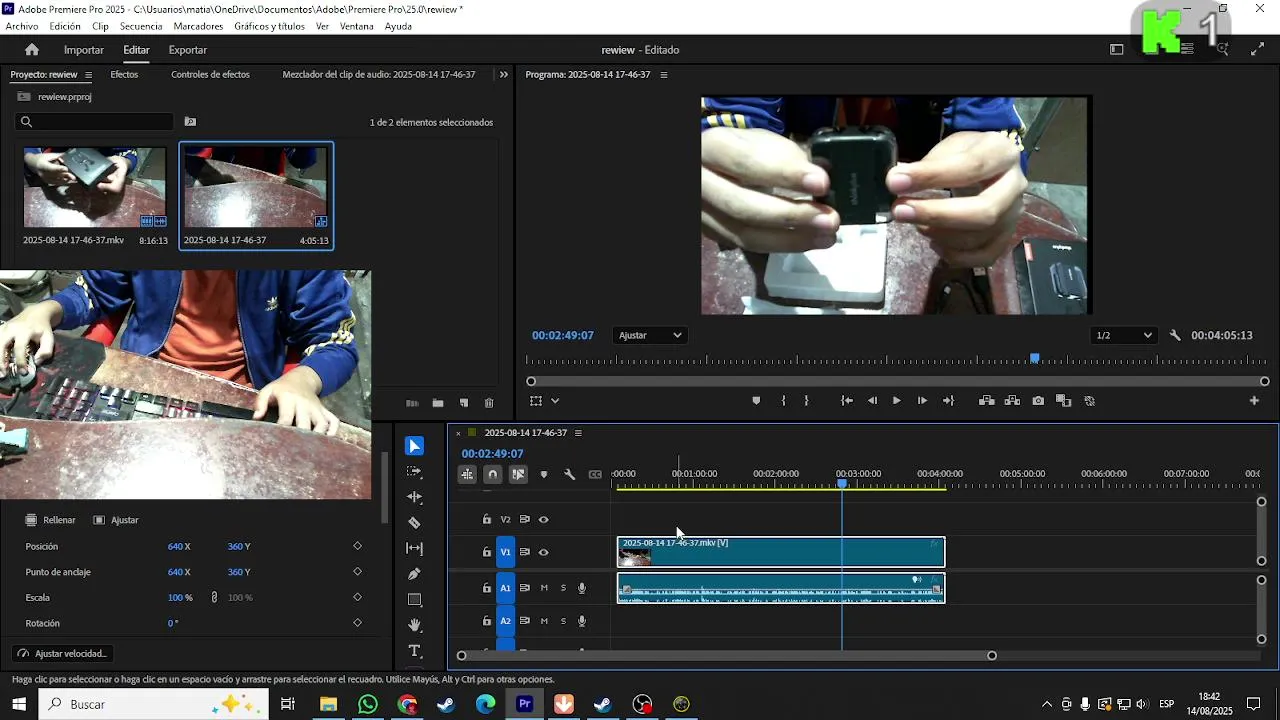Select the Slip tool

pyautogui.click(x=414, y=548)
